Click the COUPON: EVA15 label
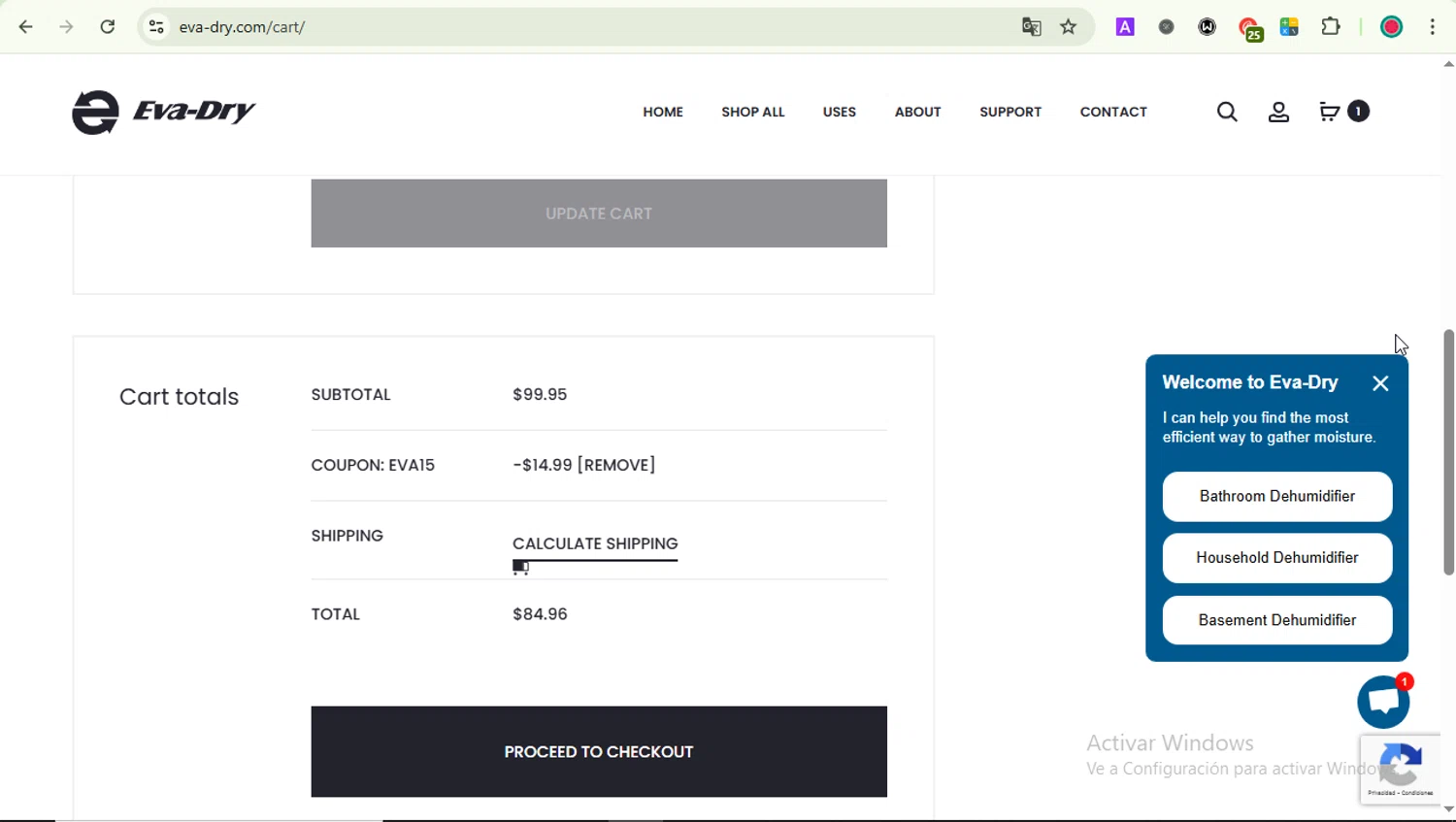The height and width of the screenshot is (822, 1456). (x=373, y=465)
